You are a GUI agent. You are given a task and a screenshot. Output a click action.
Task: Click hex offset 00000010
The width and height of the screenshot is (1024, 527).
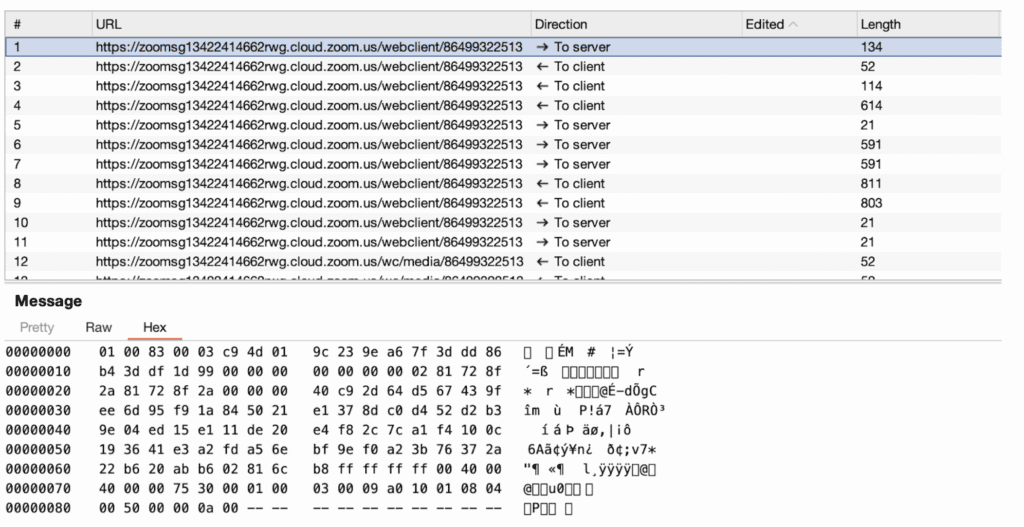pos(39,372)
